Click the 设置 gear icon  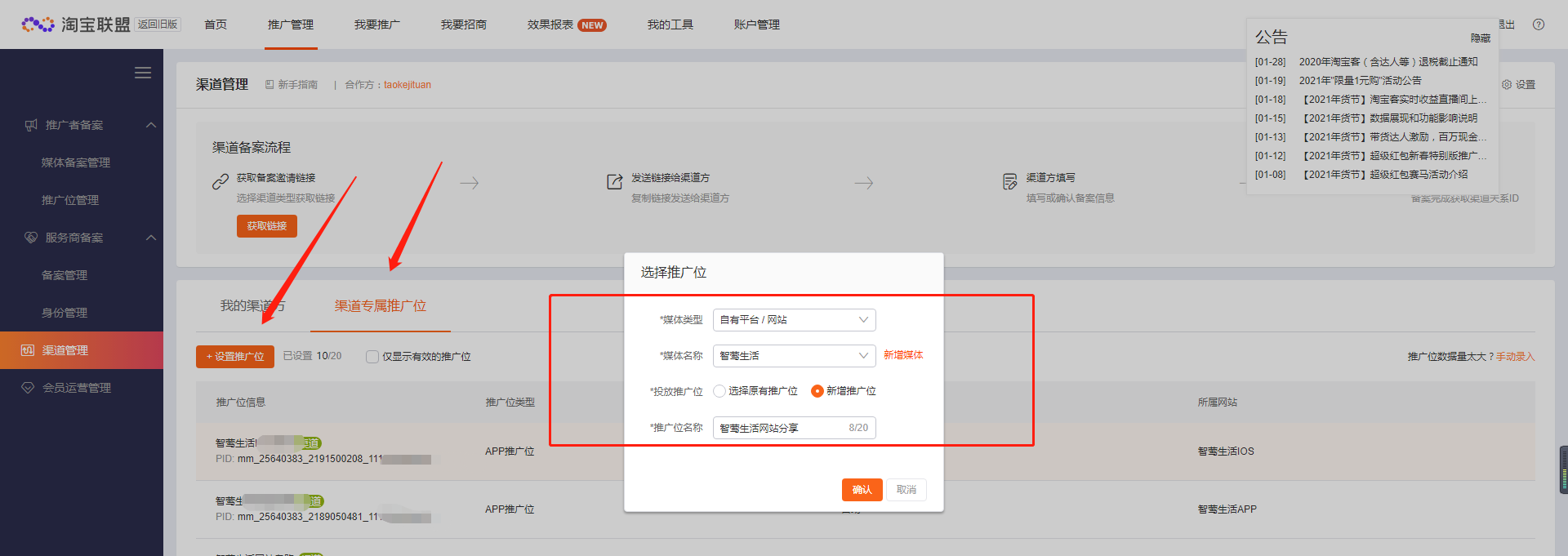(x=1507, y=84)
